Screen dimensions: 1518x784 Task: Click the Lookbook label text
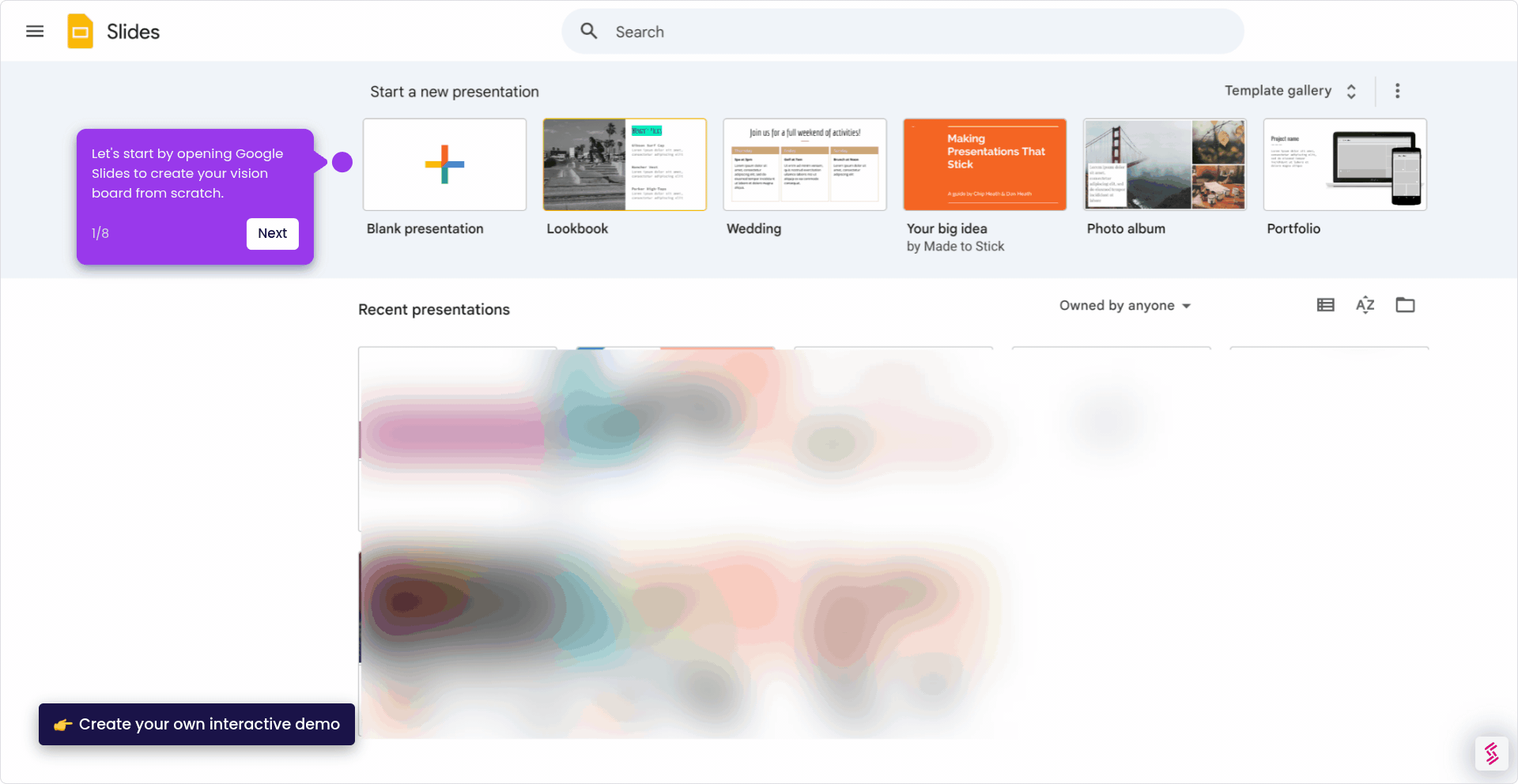(577, 228)
